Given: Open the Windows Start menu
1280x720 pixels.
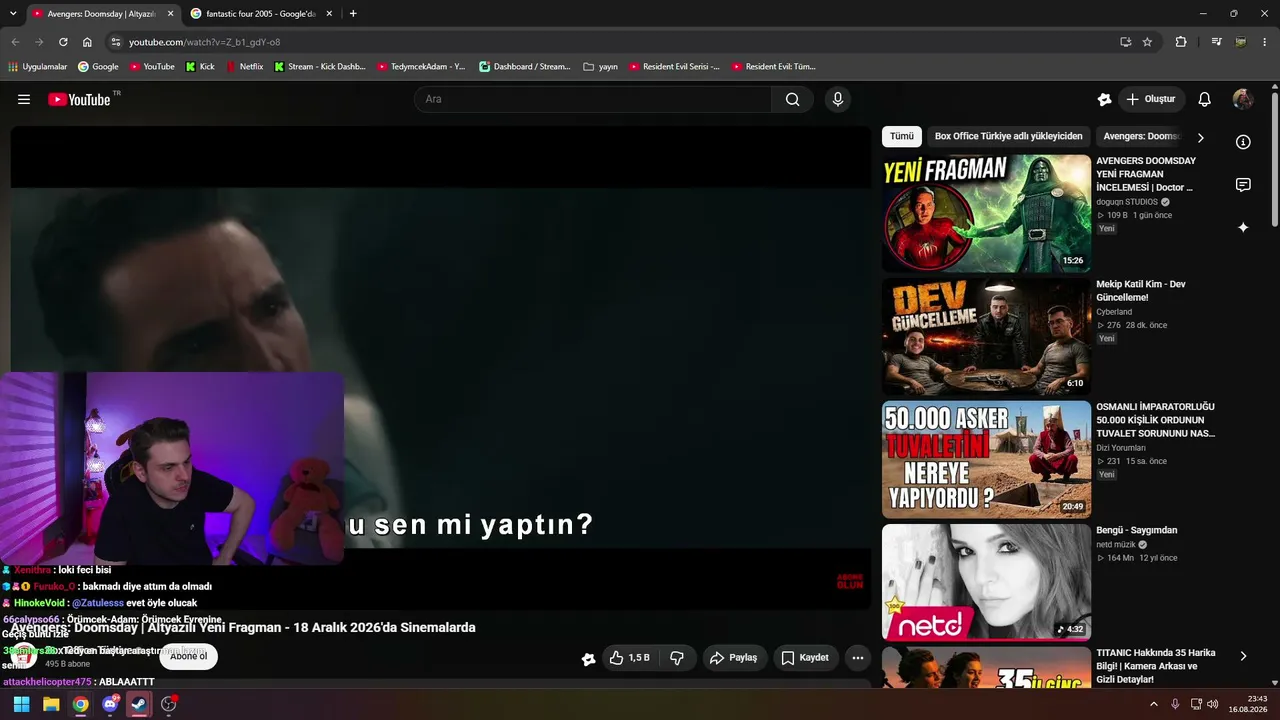Looking at the screenshot, I should pos(21,704).
